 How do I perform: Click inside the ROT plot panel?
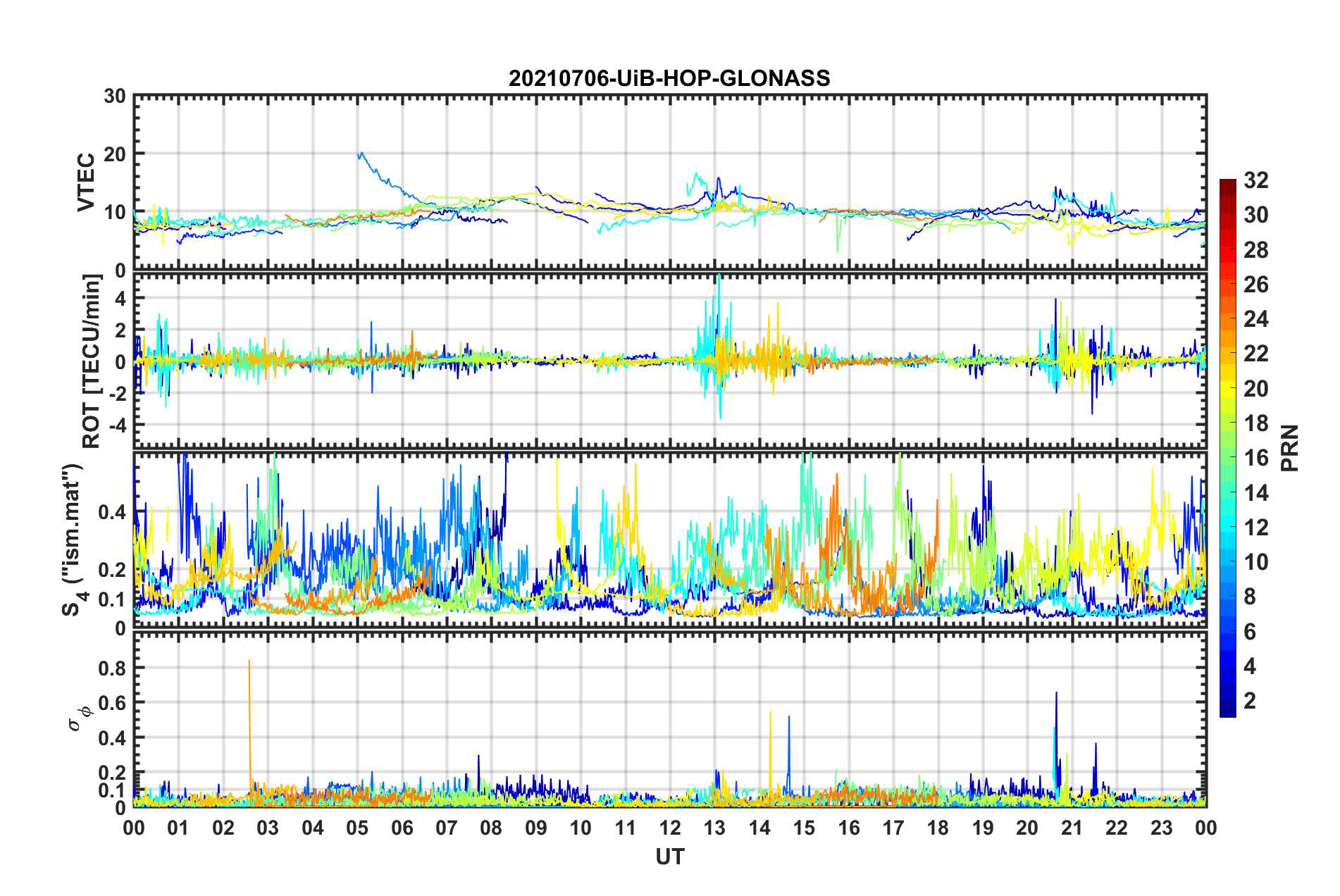point(670,361)
